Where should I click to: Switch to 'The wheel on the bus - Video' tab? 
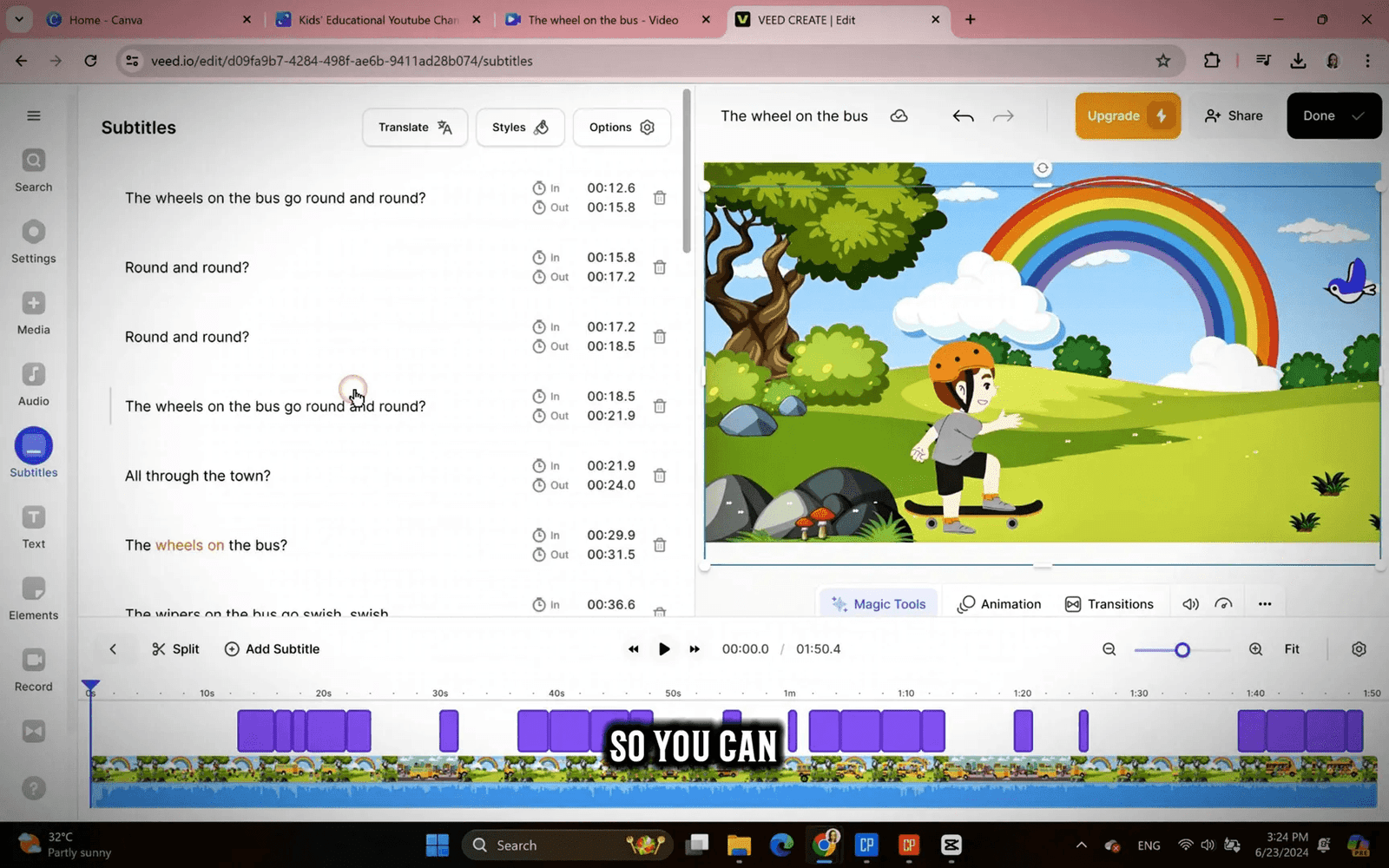(608, 19)
